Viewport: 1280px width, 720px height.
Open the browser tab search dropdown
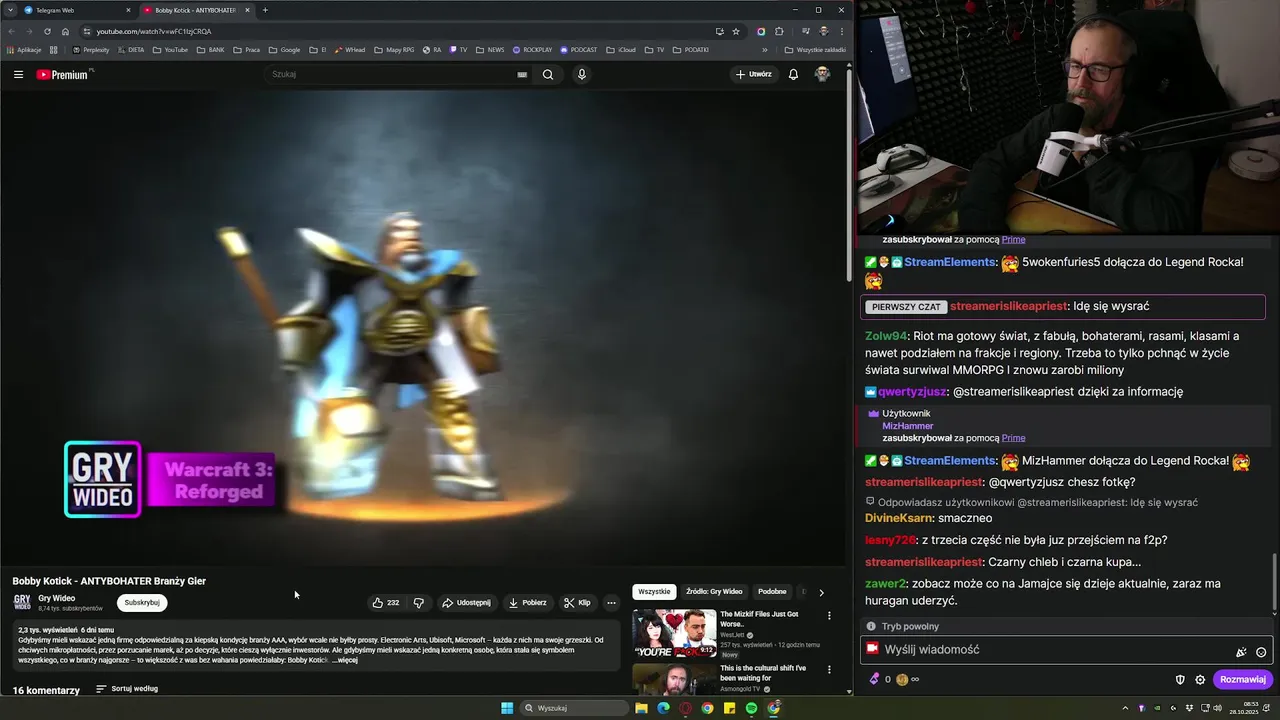click(11, 10)
